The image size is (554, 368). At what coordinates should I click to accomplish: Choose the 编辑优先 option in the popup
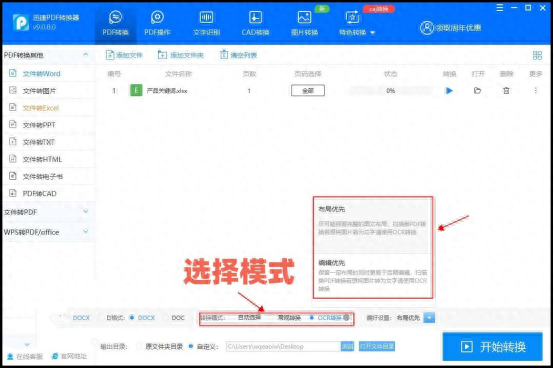tap(373, 276)
